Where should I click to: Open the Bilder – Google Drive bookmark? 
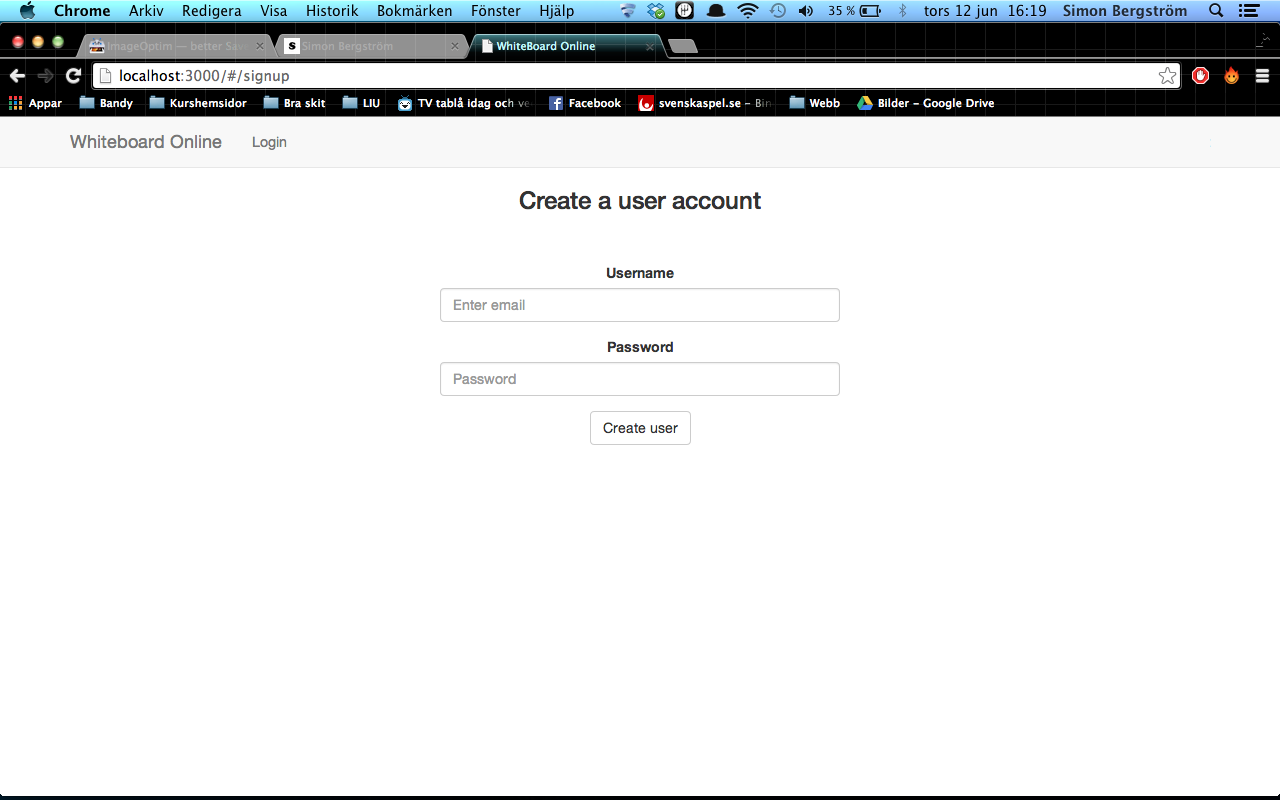(925, 103)
